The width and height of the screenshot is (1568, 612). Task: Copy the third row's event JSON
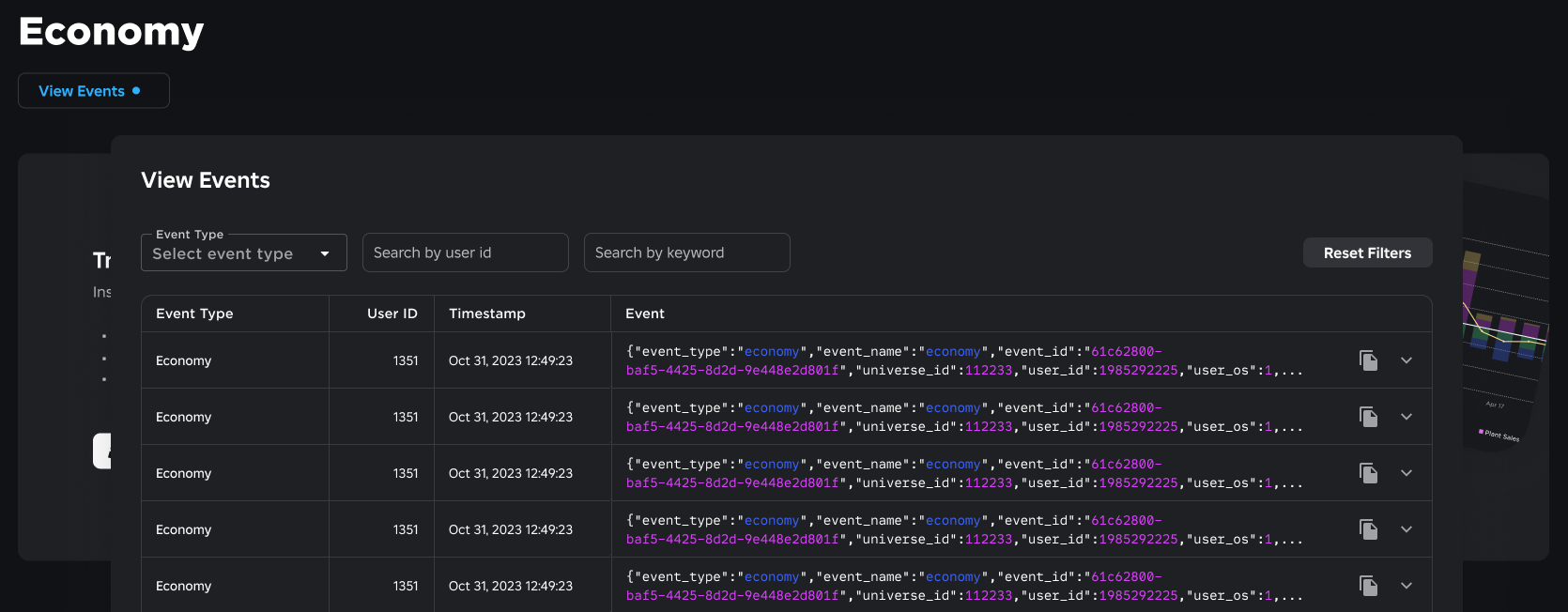pyautogui.click(x=1369, y=473)
